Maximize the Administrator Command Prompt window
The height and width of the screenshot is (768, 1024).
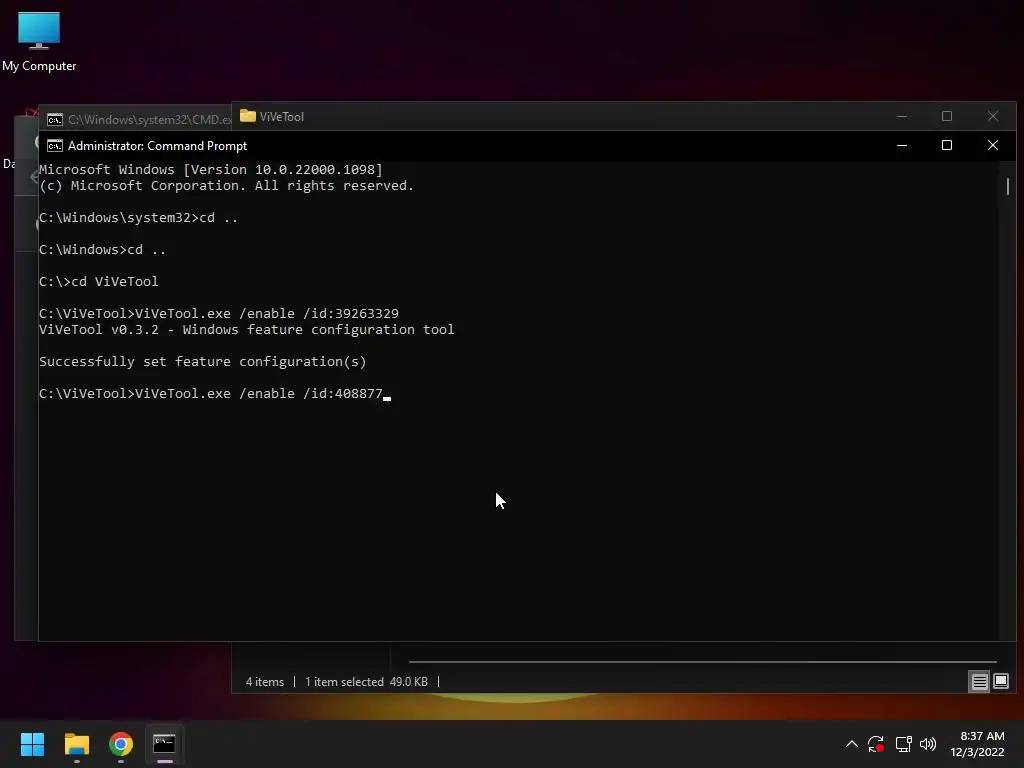947,146
